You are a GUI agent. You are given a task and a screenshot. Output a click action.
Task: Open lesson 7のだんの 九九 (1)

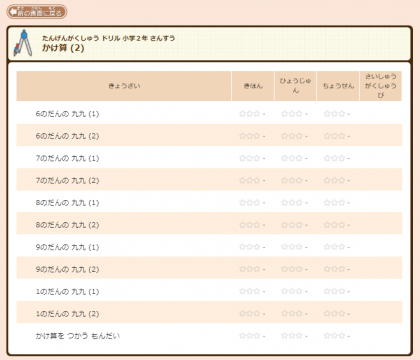point(67,158)
